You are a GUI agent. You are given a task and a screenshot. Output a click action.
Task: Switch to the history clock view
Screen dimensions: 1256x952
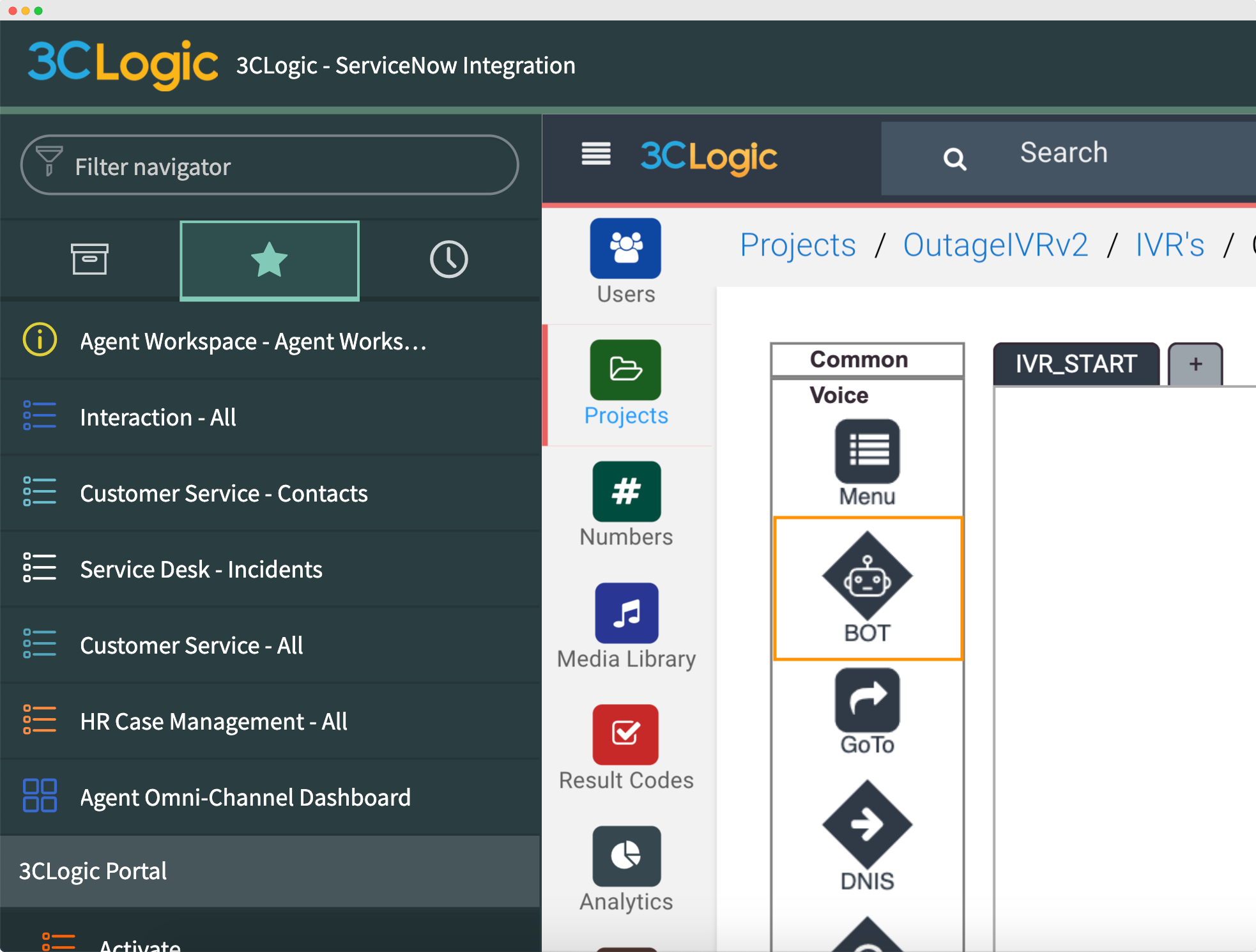coord(449,260)
